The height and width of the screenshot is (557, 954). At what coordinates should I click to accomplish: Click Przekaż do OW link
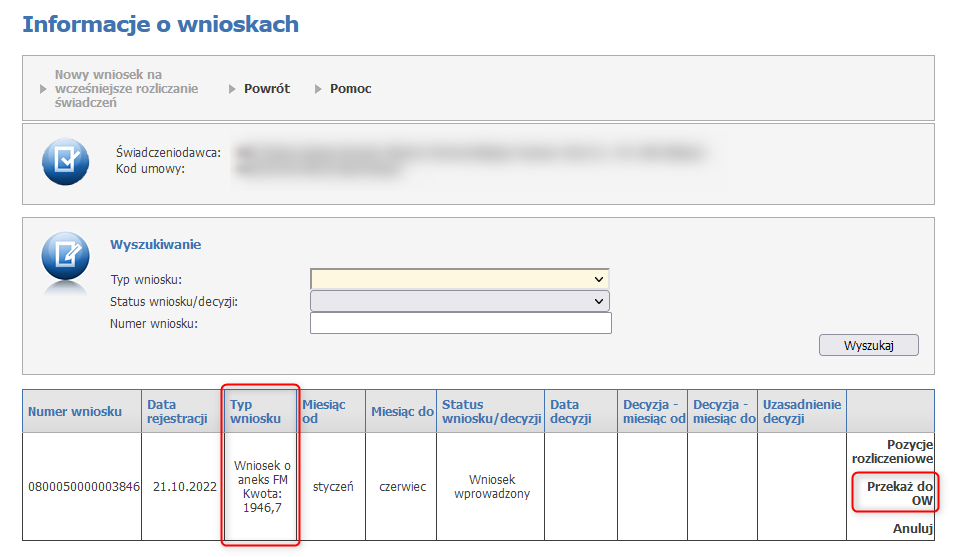[x=900, y=493]
